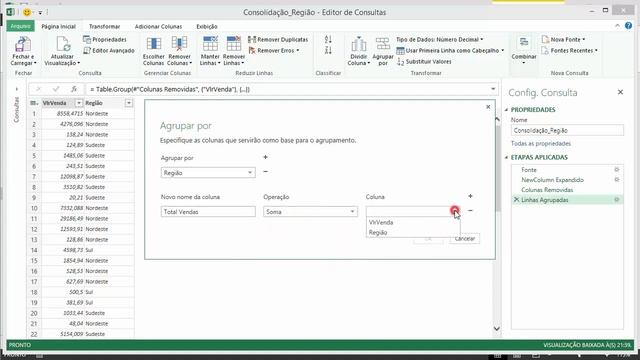The height and width of the screenshot is (360, 640).
Task: Remove the aggregation with the minus icon
Action: click(x=470, y=211)
